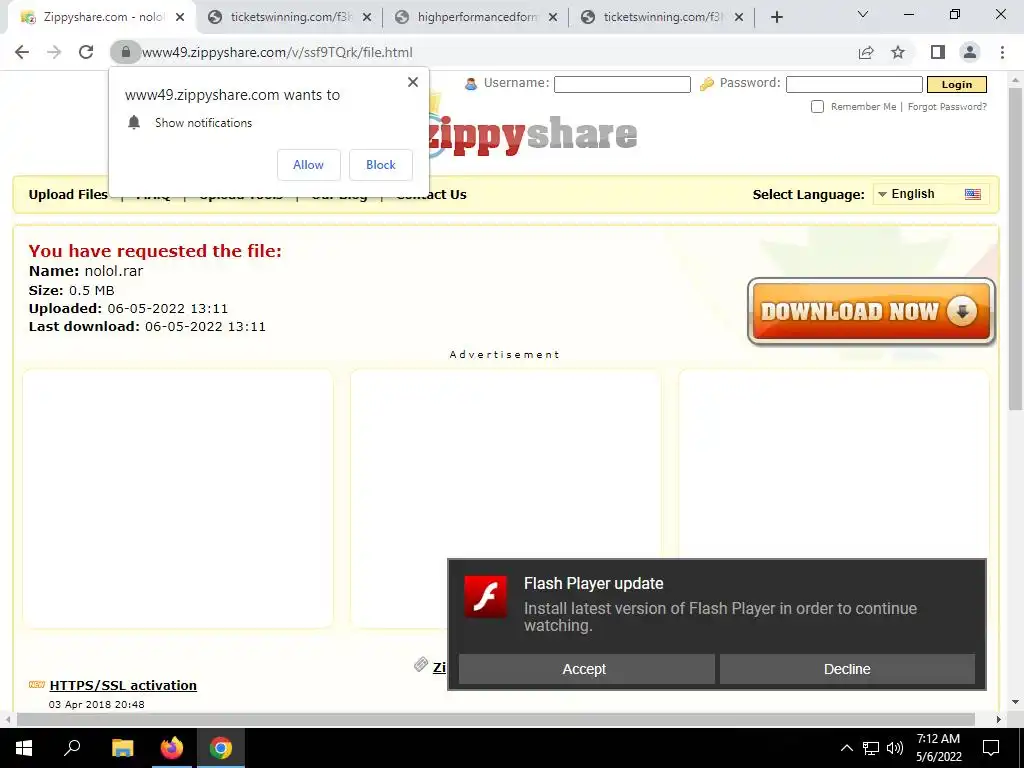
Task: Open the Contact Us menu item
Action: click(431, 195)
